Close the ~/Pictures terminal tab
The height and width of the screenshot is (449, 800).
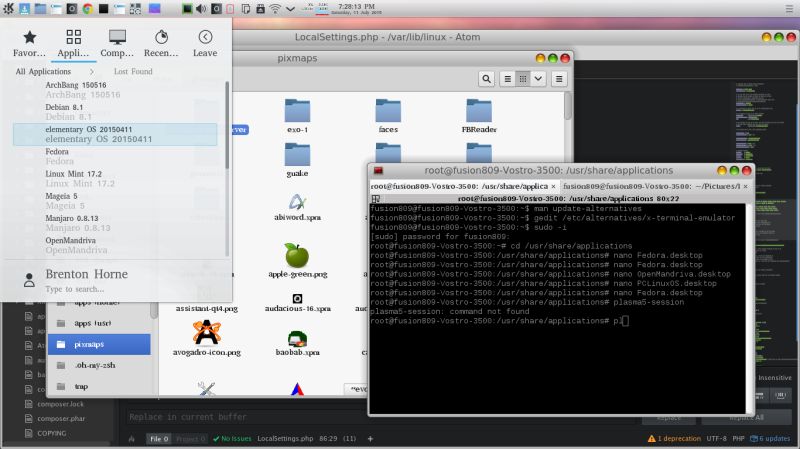click(x=745, y=187)
